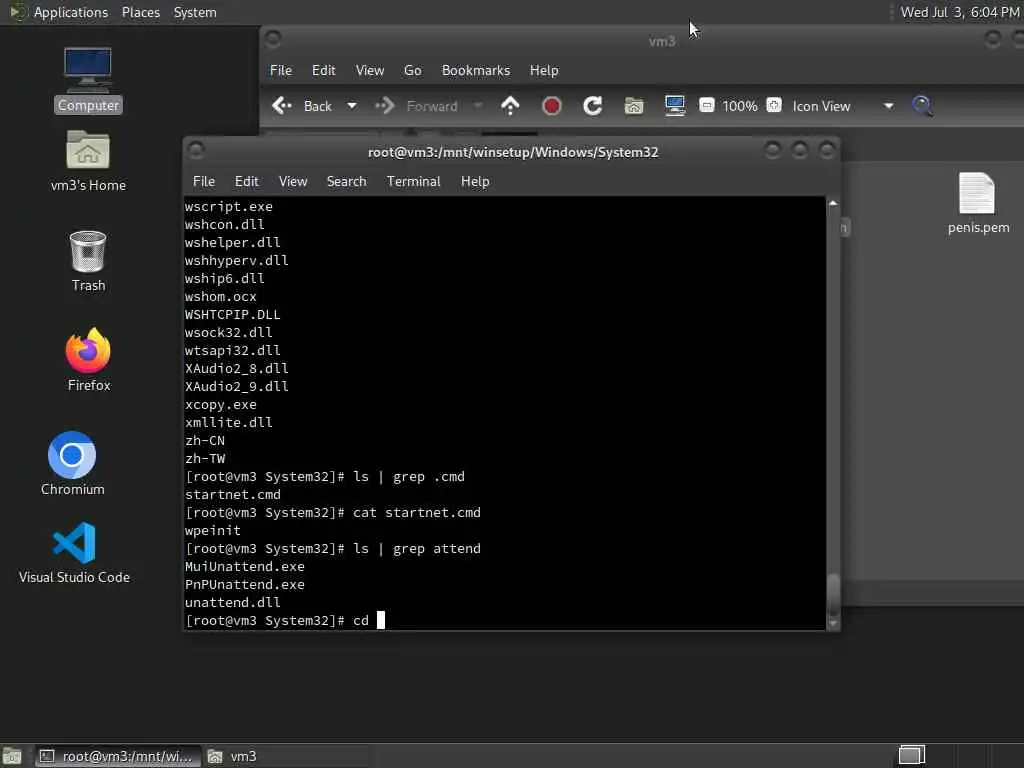Click the red Stop loading icon
This screenshot has height=768, width=1024.
[551, 106]
